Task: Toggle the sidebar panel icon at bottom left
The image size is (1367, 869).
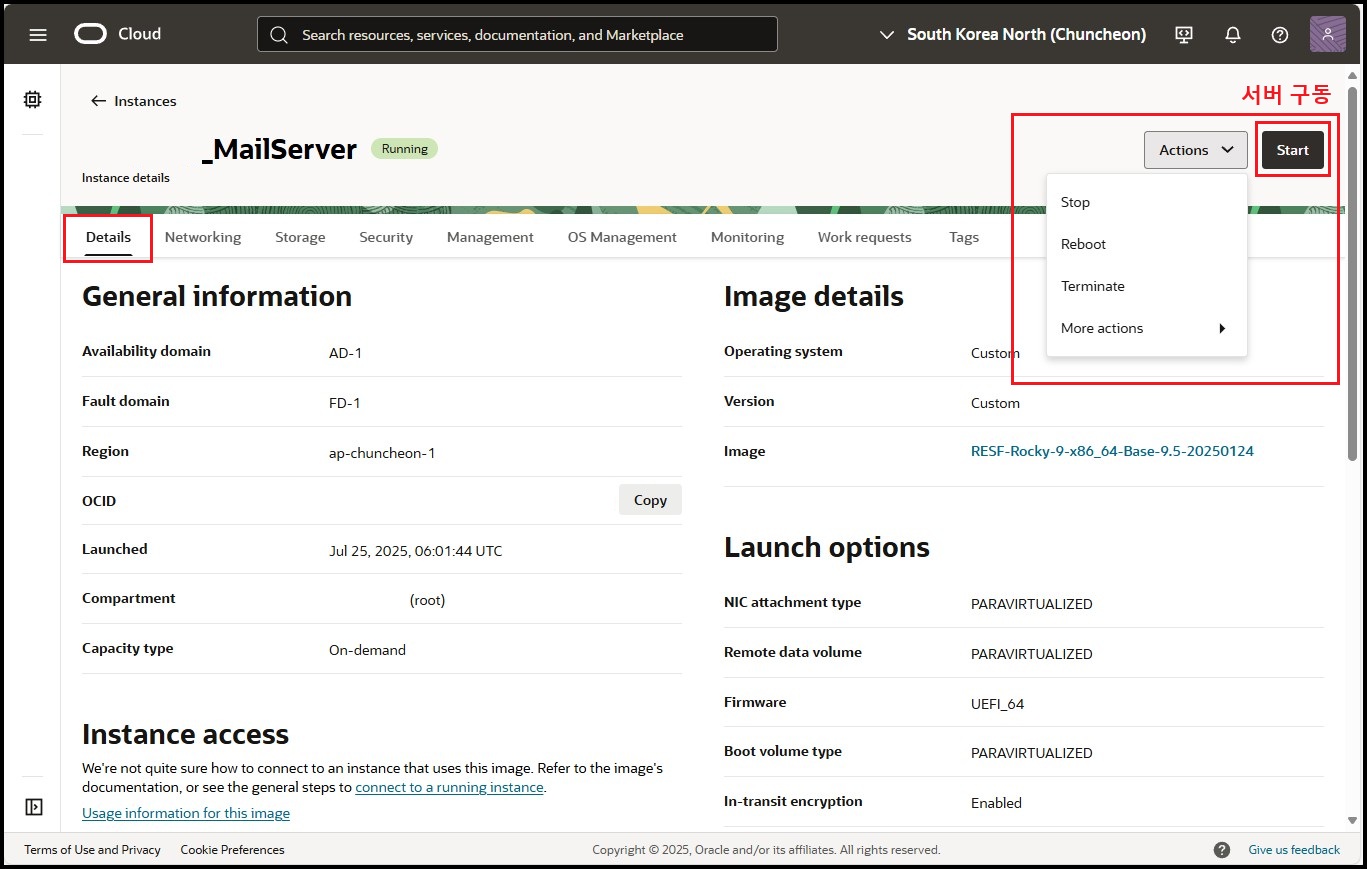Action: pos(33,806)
